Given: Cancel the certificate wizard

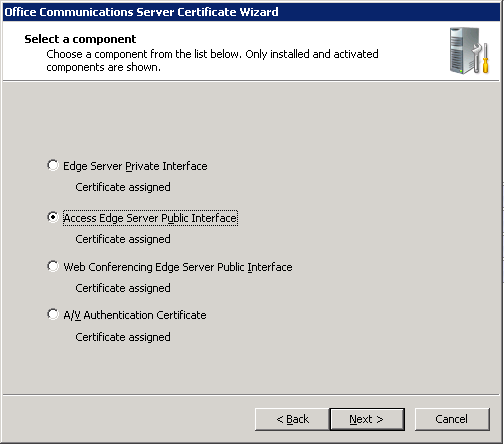Looking at the screenshot, I should [x=452, y=419].
